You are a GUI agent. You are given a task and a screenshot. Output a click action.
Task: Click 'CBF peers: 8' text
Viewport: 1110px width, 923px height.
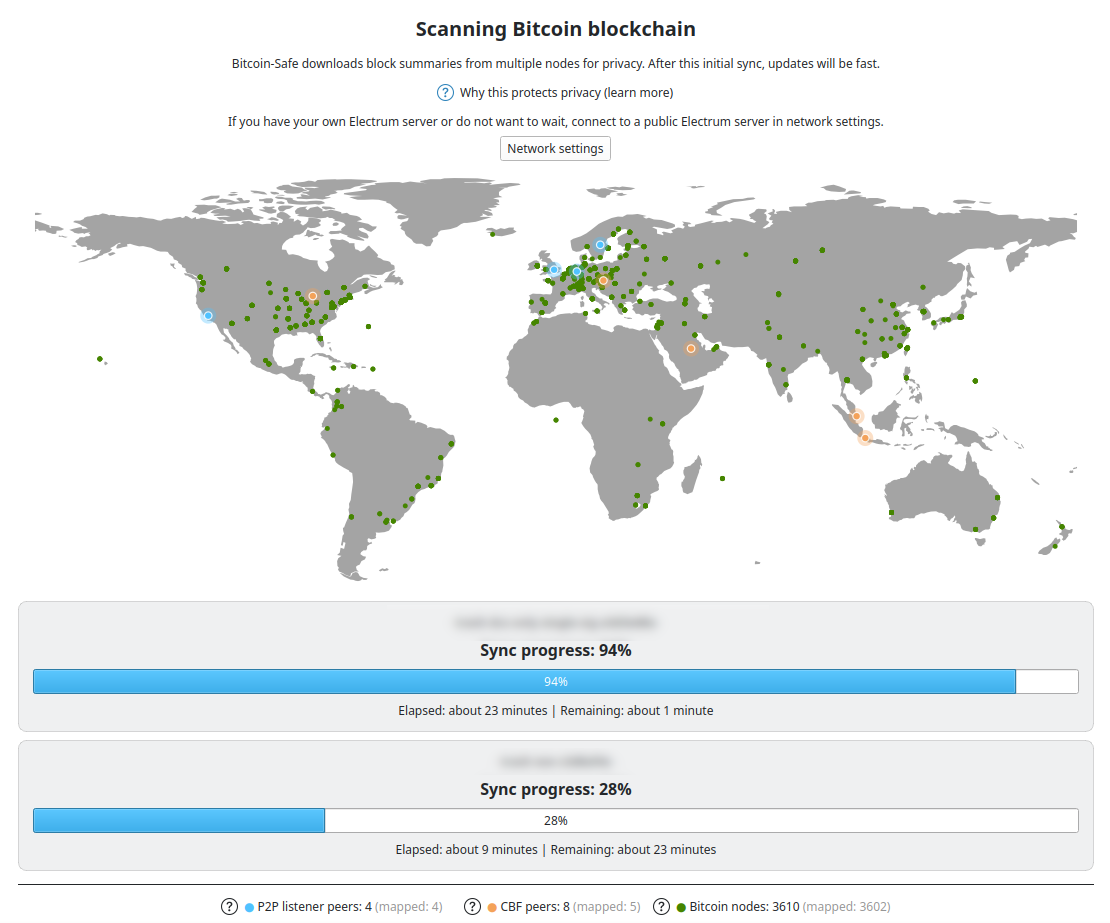click(x=535, y=907)
